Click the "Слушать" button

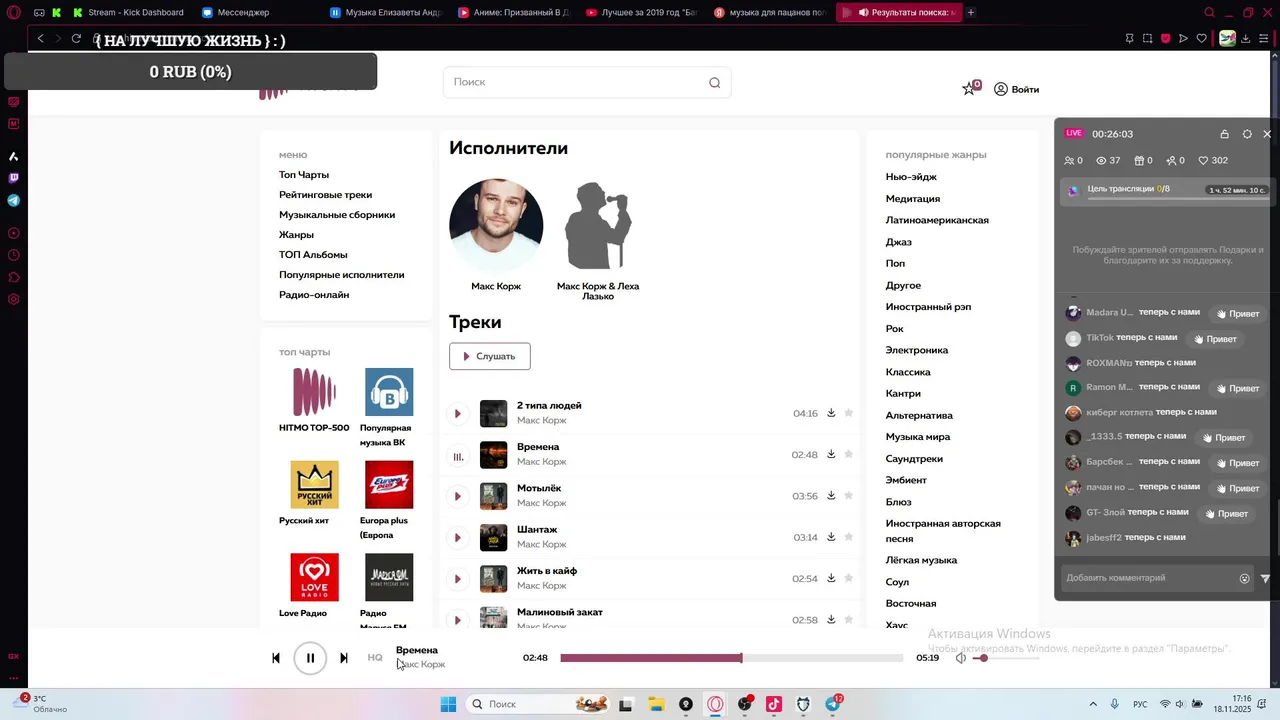[490, 356]
